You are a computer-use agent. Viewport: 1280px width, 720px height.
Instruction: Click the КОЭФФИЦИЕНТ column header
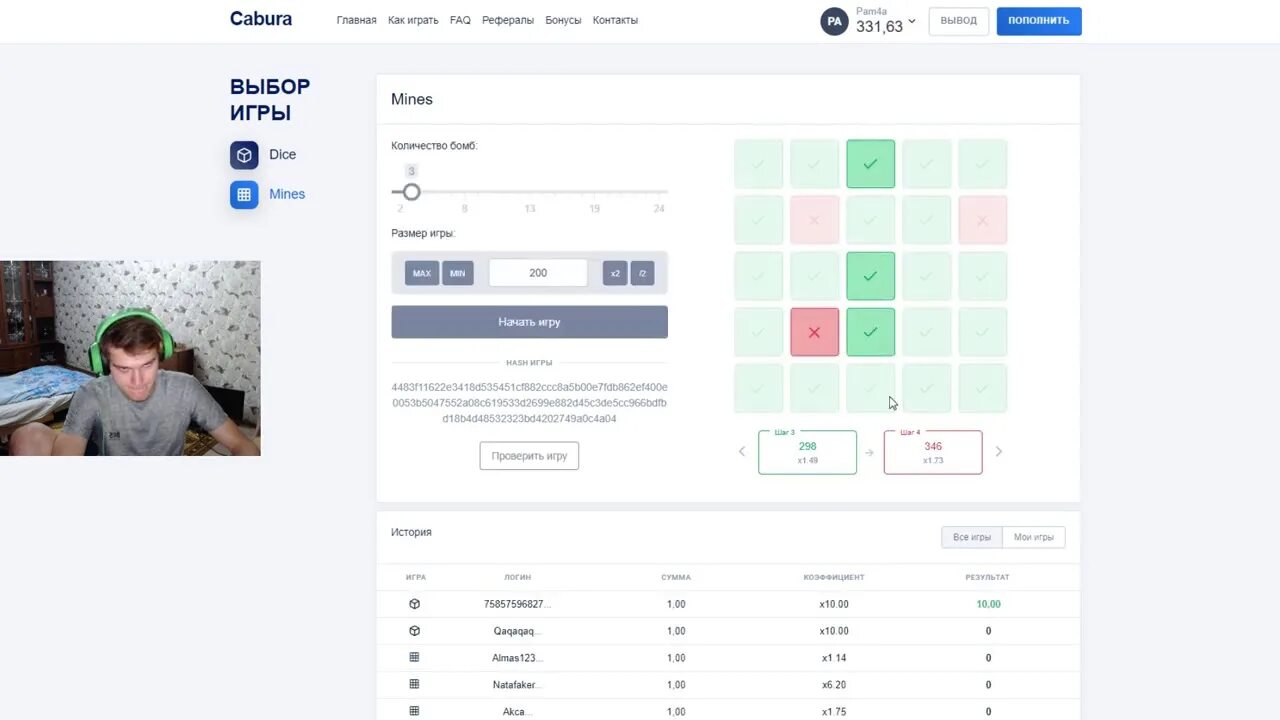834,577
